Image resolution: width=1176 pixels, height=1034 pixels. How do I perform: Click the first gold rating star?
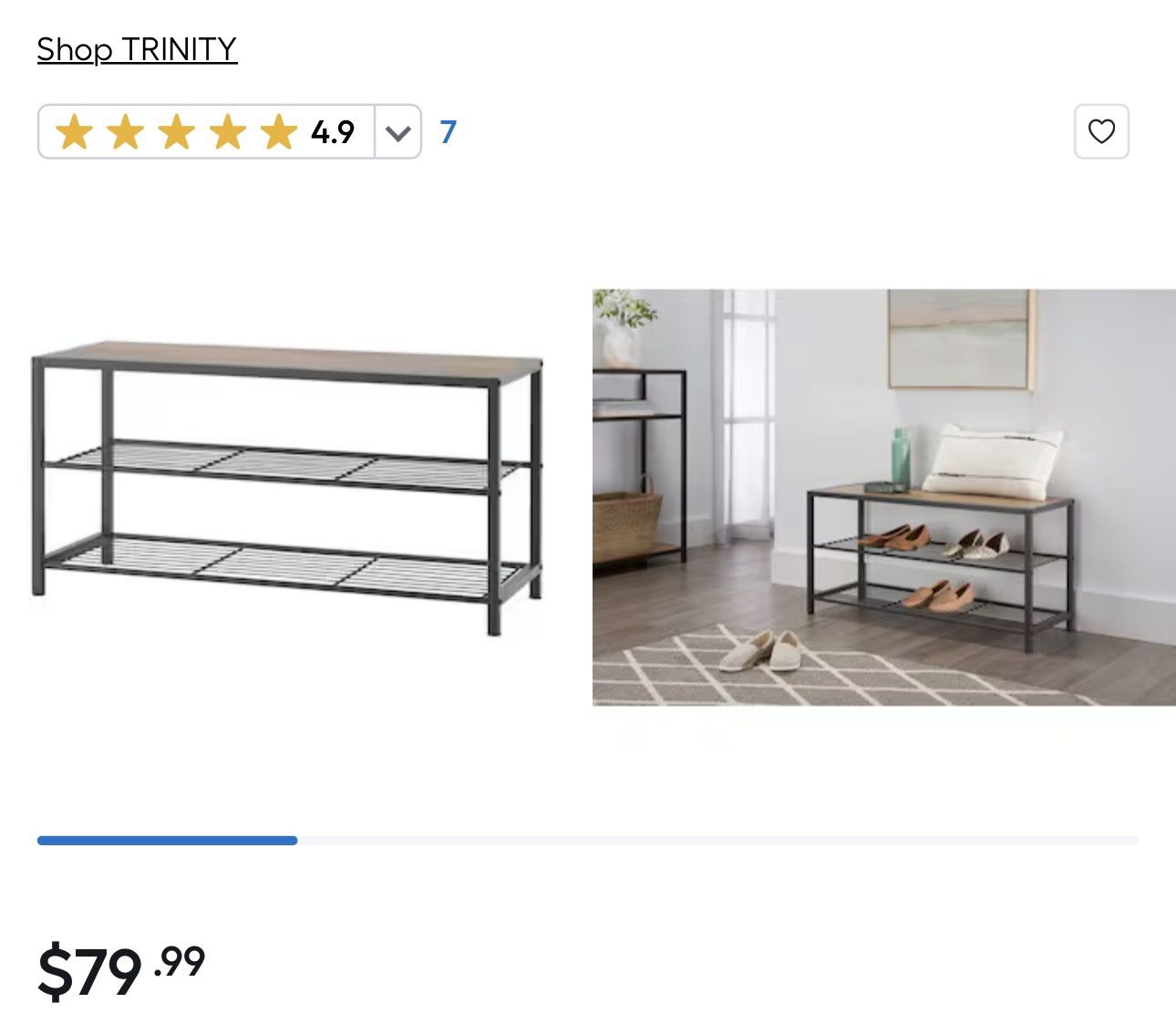point(74,133)
